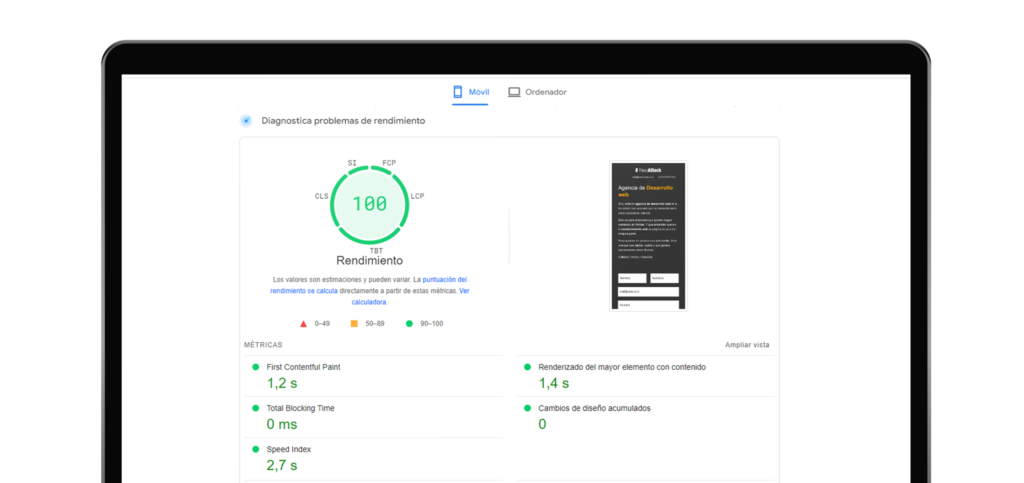Click the green dot beside First Contentful Paint
This screenshot has height=483, width=1024.
pyautogui.click(x=256, y=367)
